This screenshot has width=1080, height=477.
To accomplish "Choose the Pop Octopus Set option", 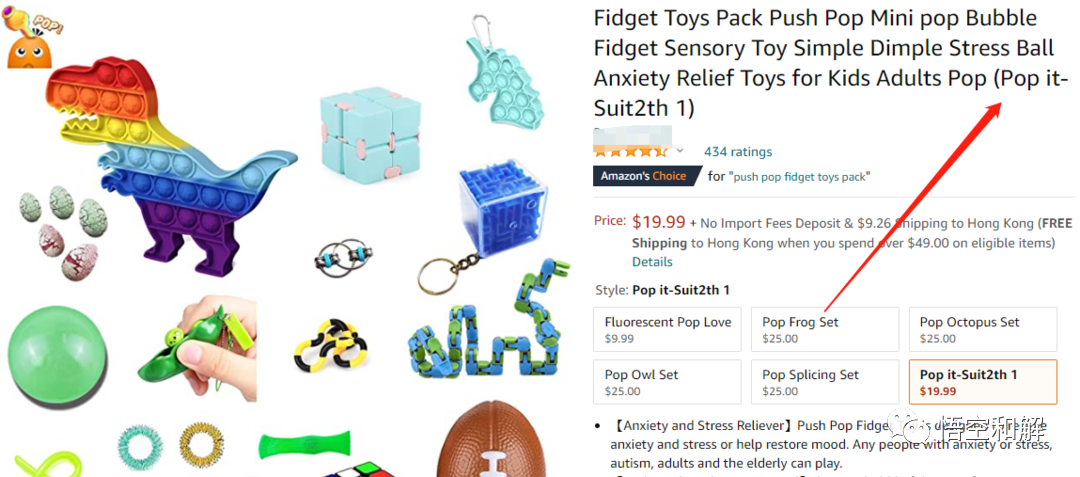I will 983,329.
